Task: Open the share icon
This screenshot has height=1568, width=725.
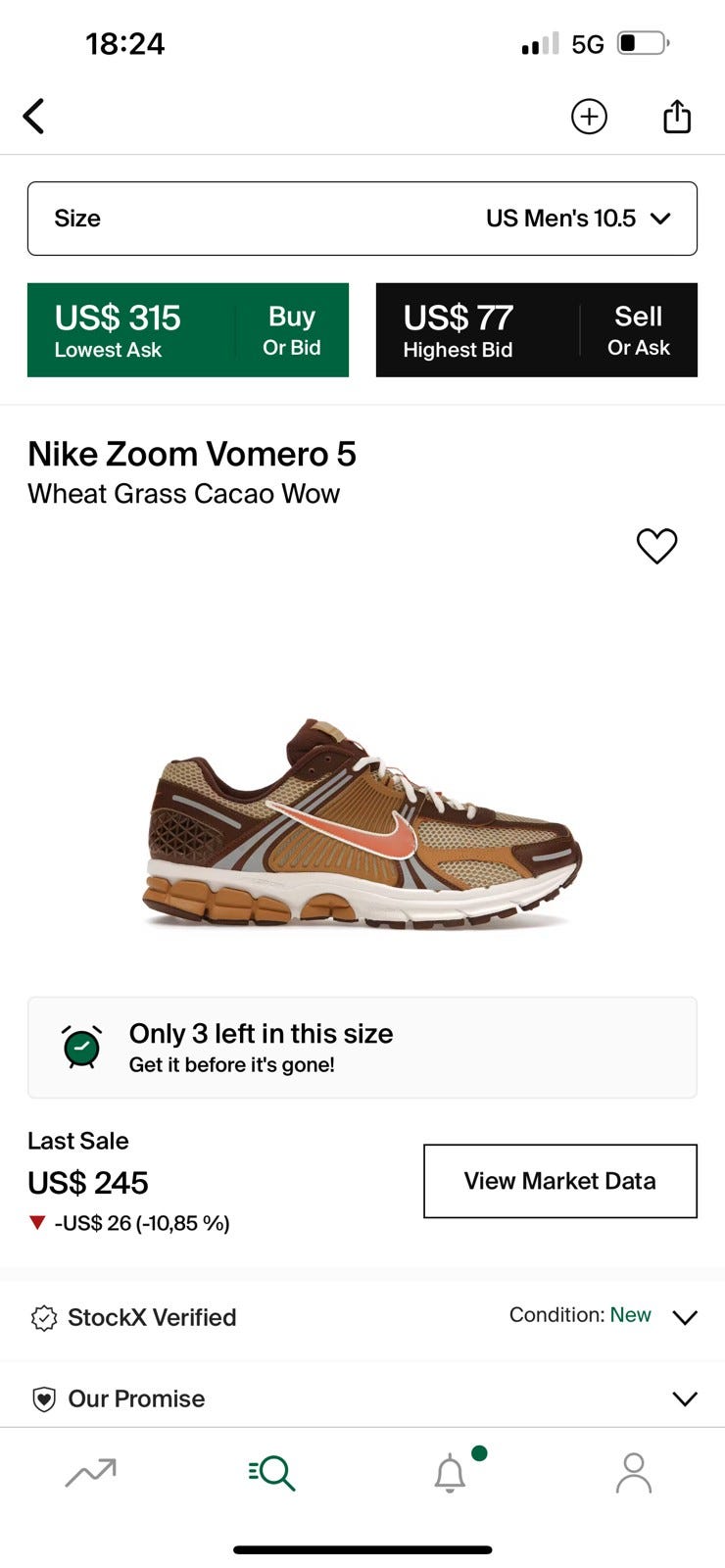Action: pyautogui.click(x=677, y=116)
